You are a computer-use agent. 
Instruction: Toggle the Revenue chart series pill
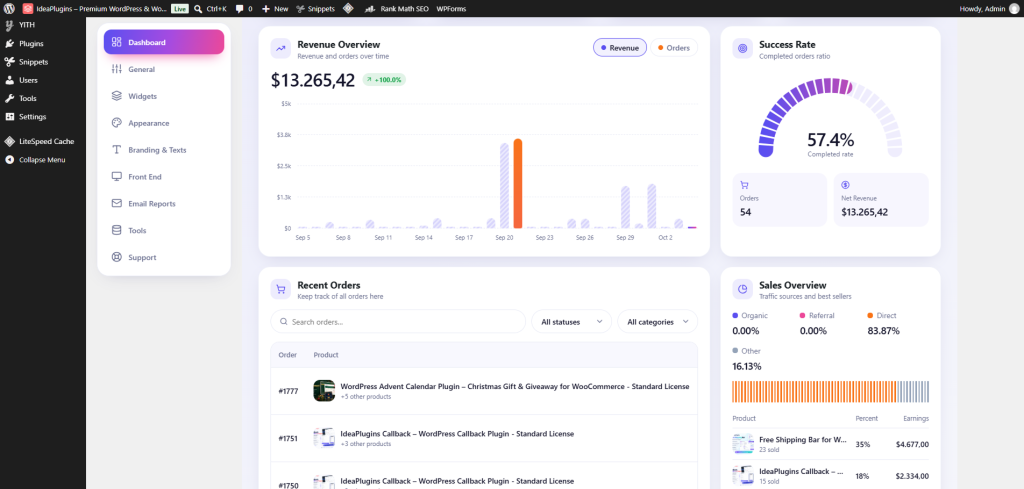[620, 48]
